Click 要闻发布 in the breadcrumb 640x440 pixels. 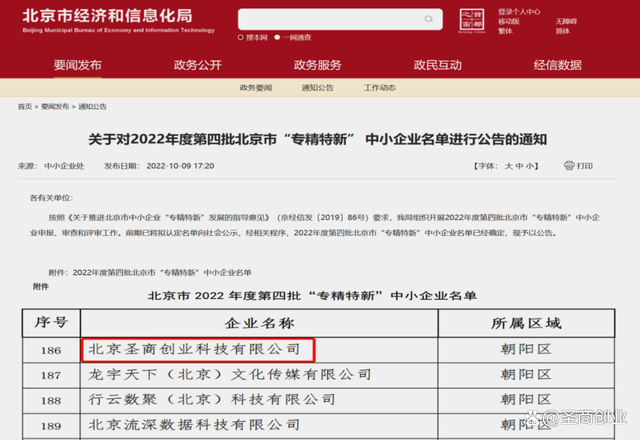click(55, 107)
